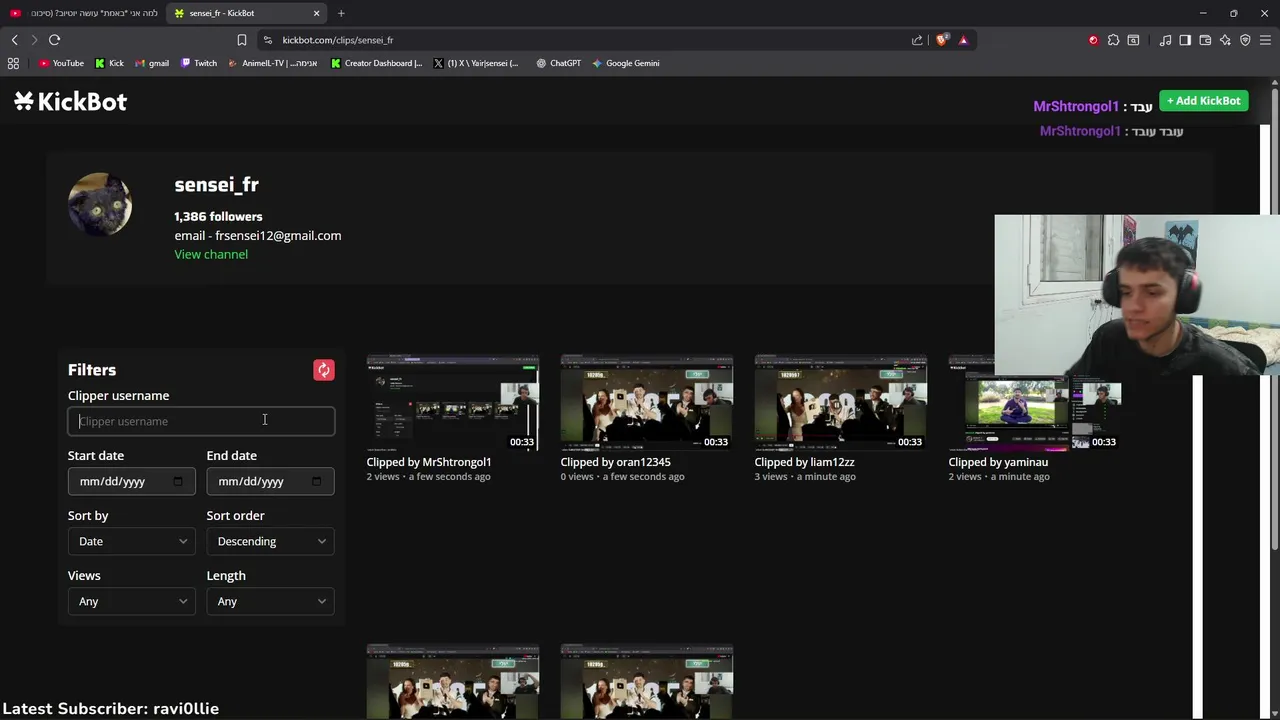Open the bookmarks apps grid icon
Viewport: 1280px width, 720px height.
tap(13, 63)
